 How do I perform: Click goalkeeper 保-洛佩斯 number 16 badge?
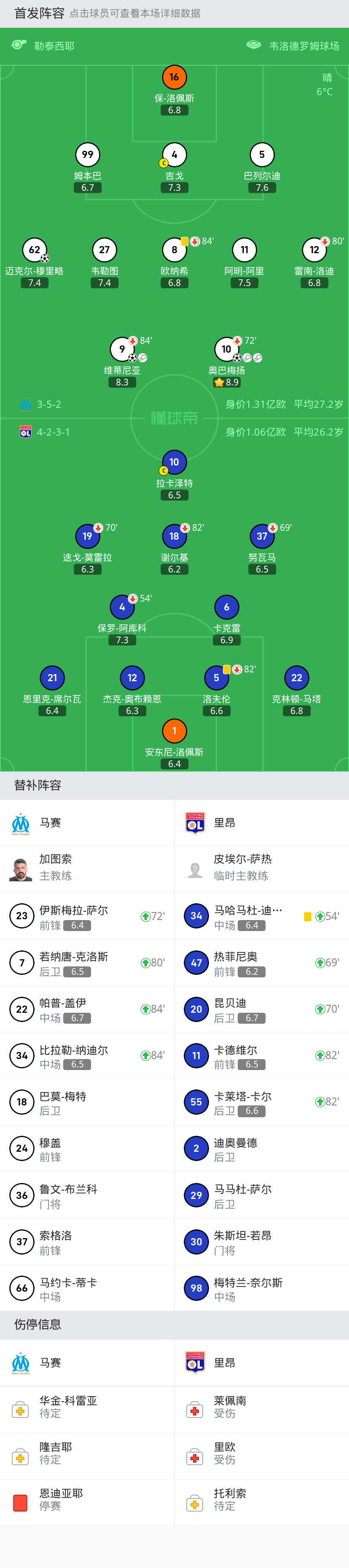(174, 77)
